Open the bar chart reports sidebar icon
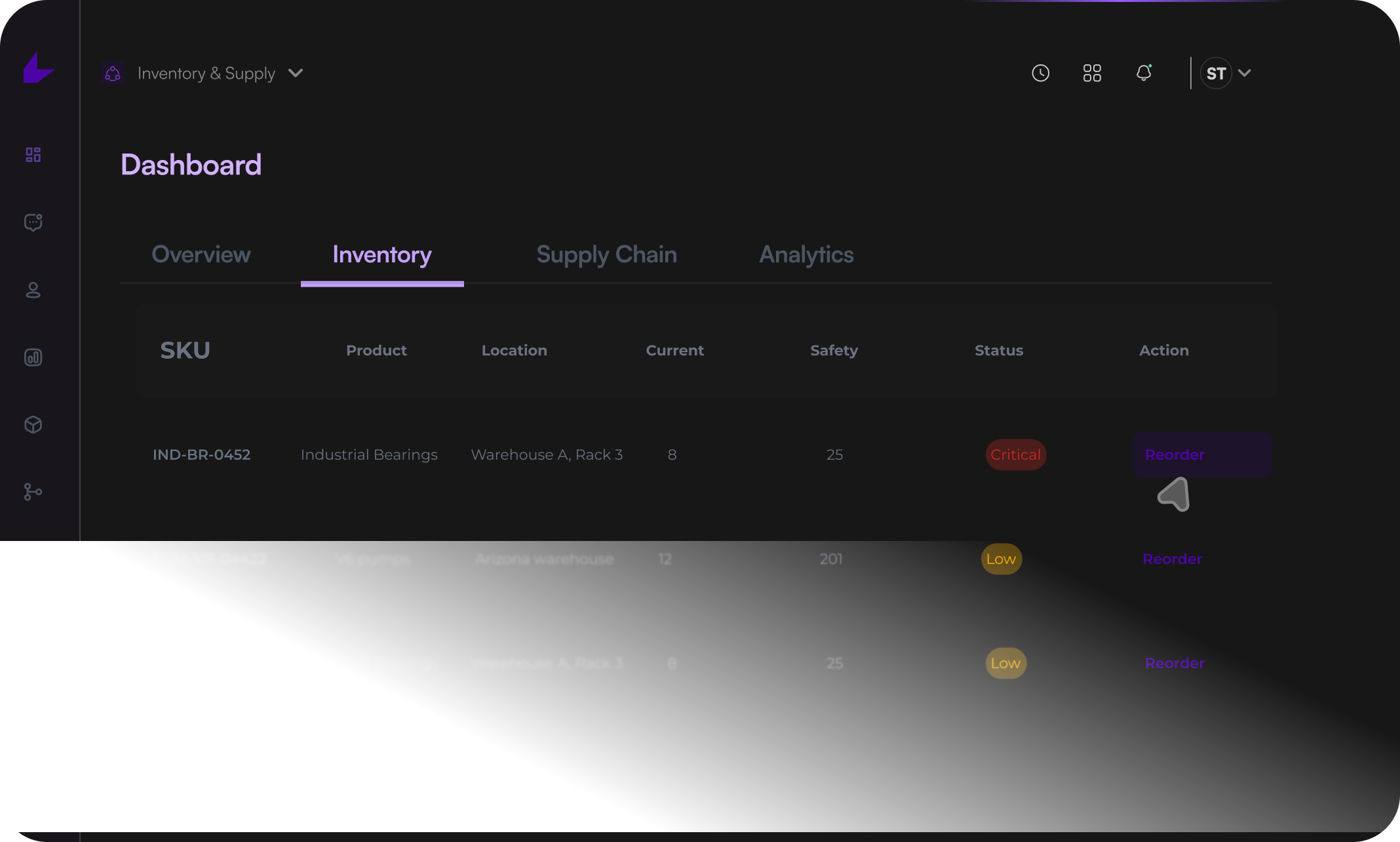The height and width of the screenshot is (842, 1400). (x=33, y=357)
